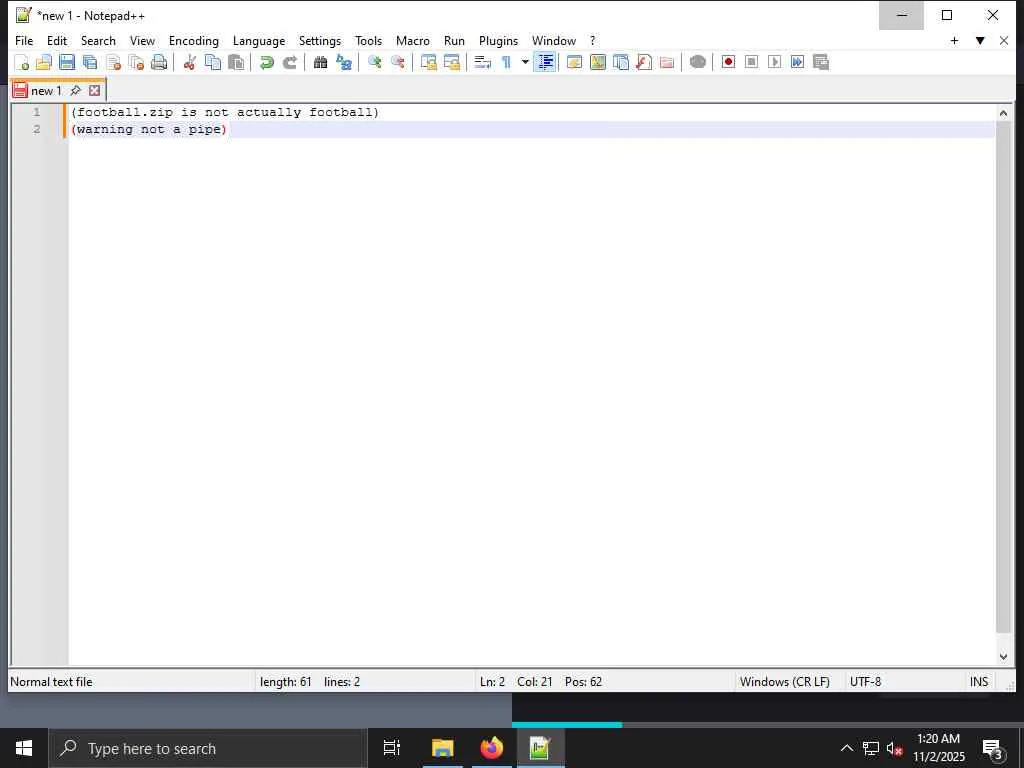The height and width of the screenshot is (768, 1024).
Task: Zoom out using the magnifier minus icon
Action: (398, 62)
